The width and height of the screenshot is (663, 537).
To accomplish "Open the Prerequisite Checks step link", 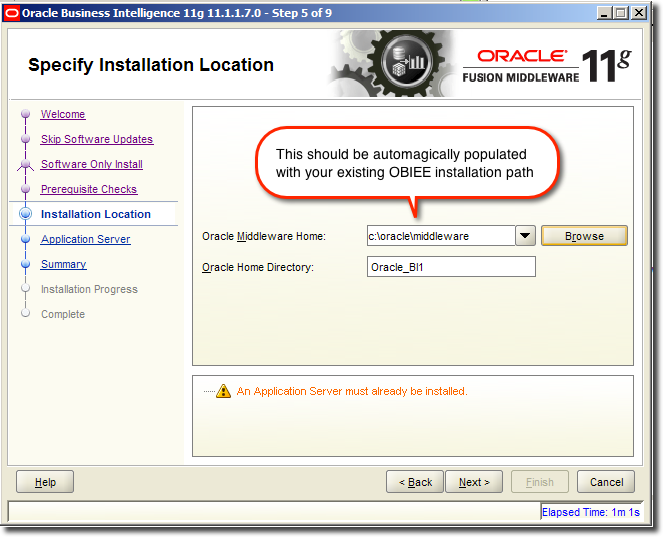I will [x=89, y=190].
